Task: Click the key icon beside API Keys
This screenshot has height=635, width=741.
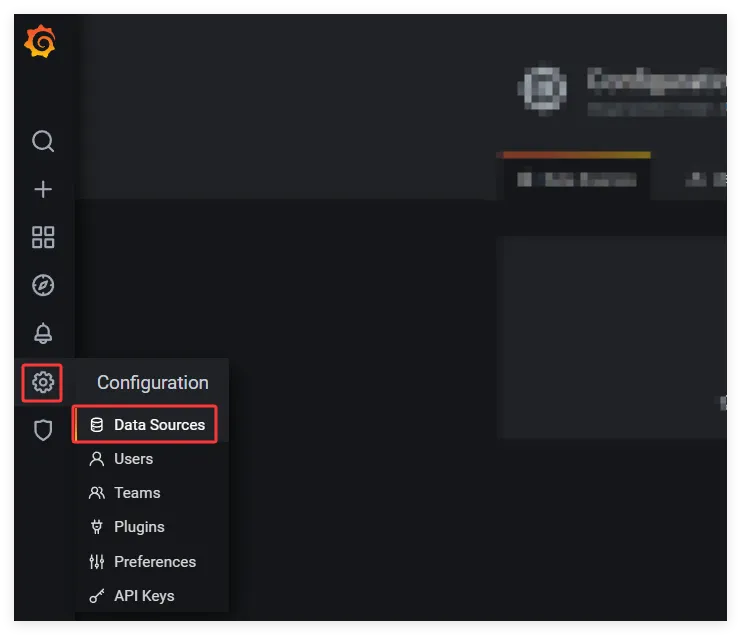Action: (x=97, y=596)
